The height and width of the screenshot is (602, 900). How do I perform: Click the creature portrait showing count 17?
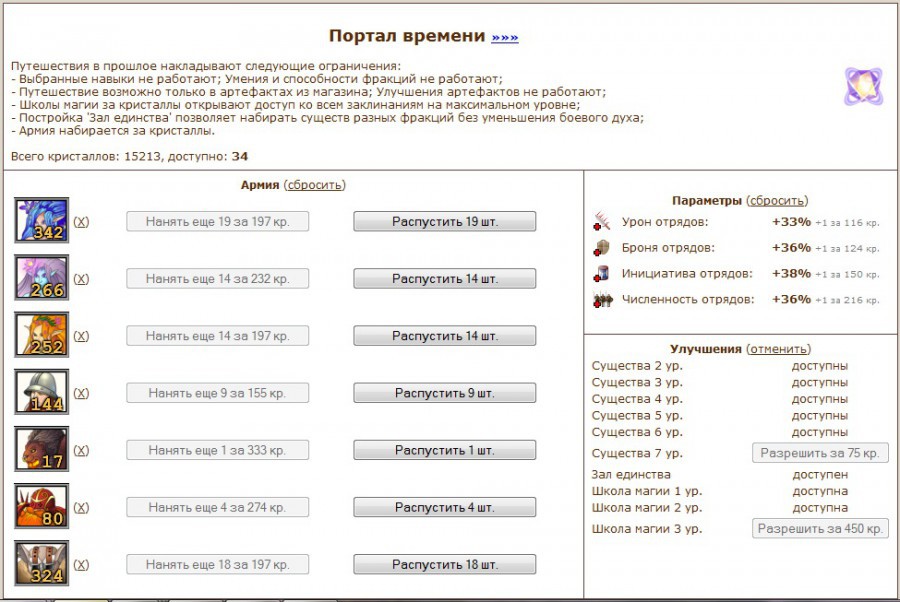coord(41,449)
